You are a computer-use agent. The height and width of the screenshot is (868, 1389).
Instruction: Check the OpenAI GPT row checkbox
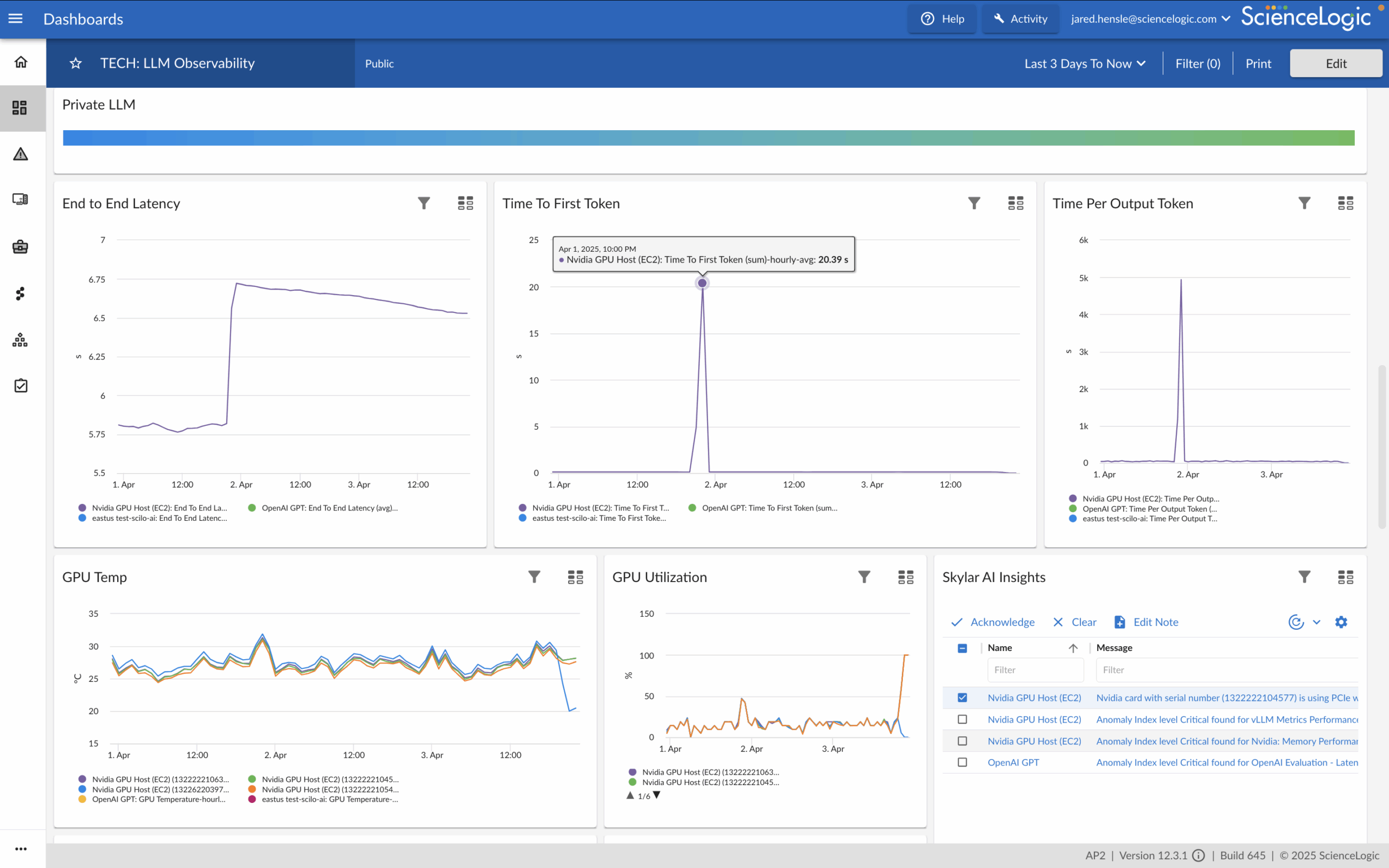(963, 762)
